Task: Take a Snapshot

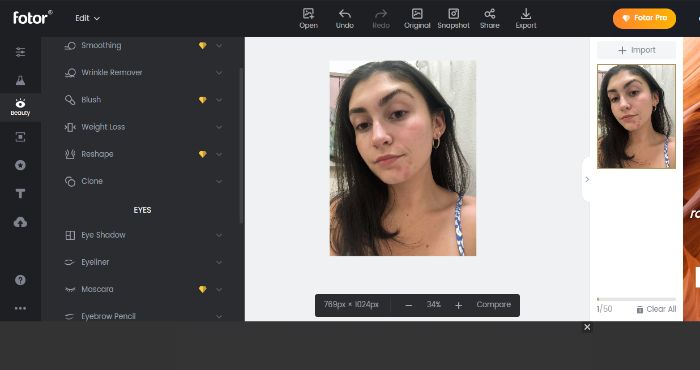Action: click(453, 19)
